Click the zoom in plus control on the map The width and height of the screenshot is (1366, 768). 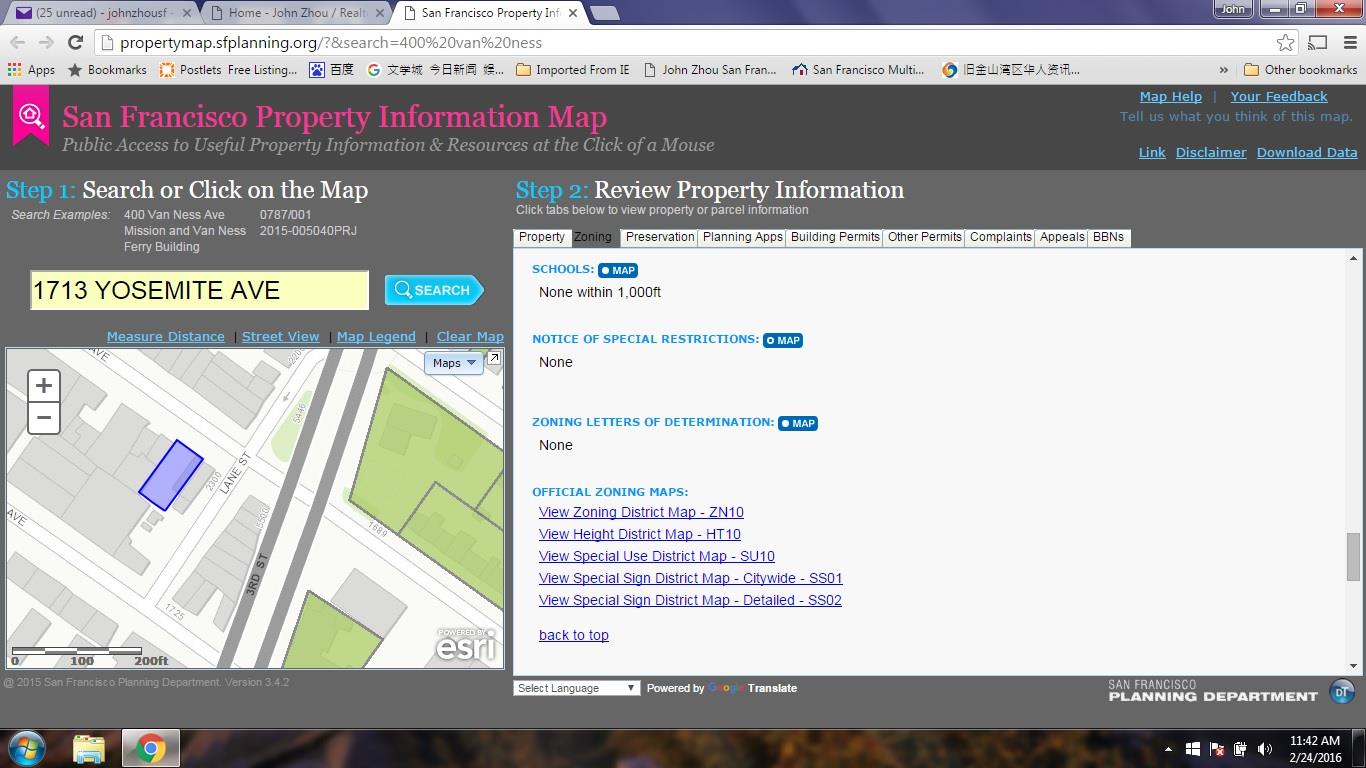tap(43, 385)
